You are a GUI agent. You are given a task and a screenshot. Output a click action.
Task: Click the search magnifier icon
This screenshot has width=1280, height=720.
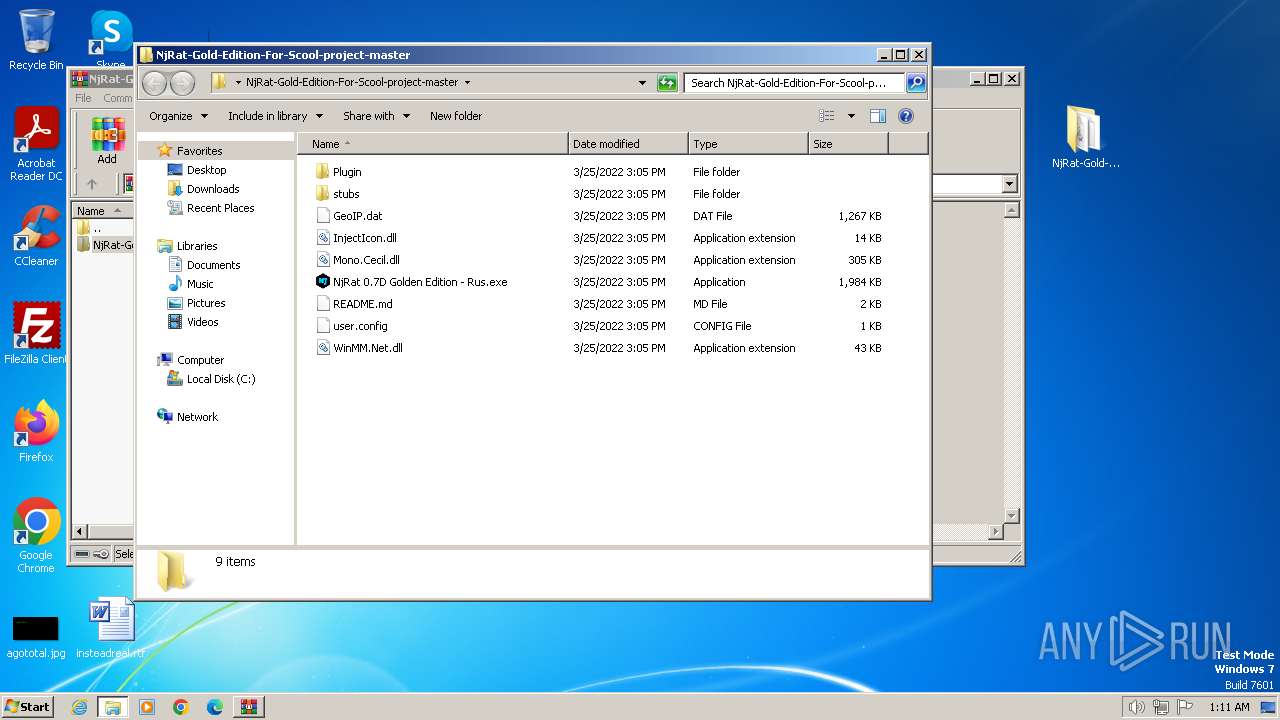point(915,83)
